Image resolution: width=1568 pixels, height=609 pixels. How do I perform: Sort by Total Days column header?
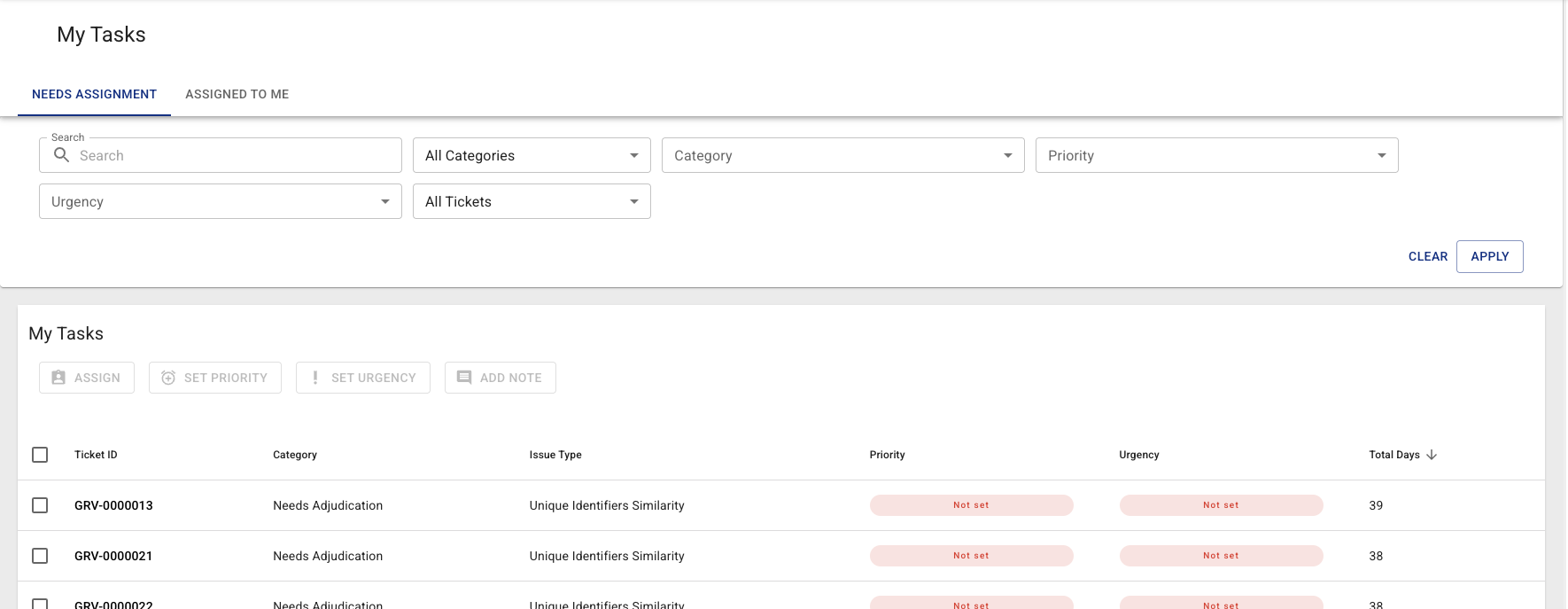point(1394,455)
